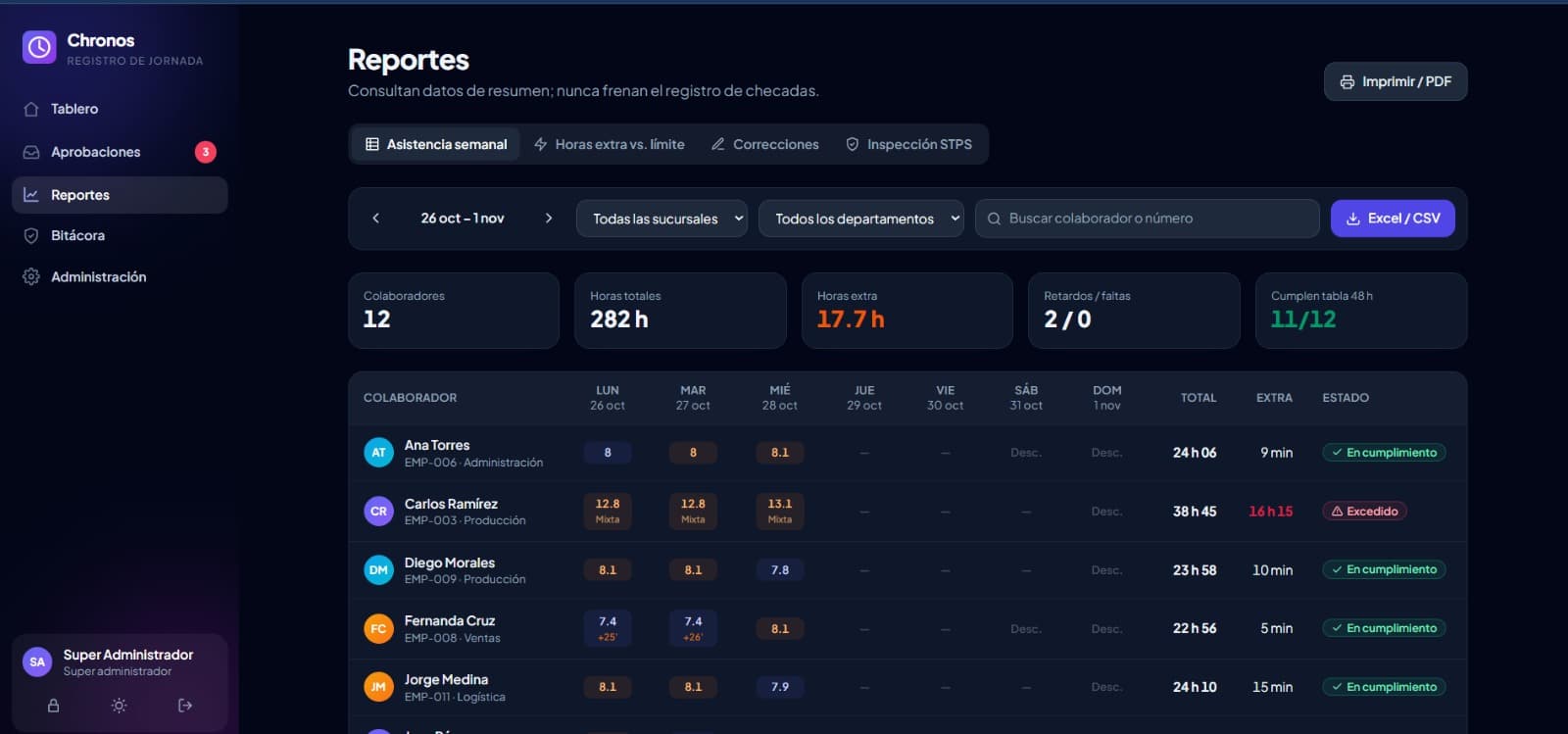This screenshot has width=1568, height=734.
Task: Click Diego Morales's DM avatar
Action: coord(378,570)
